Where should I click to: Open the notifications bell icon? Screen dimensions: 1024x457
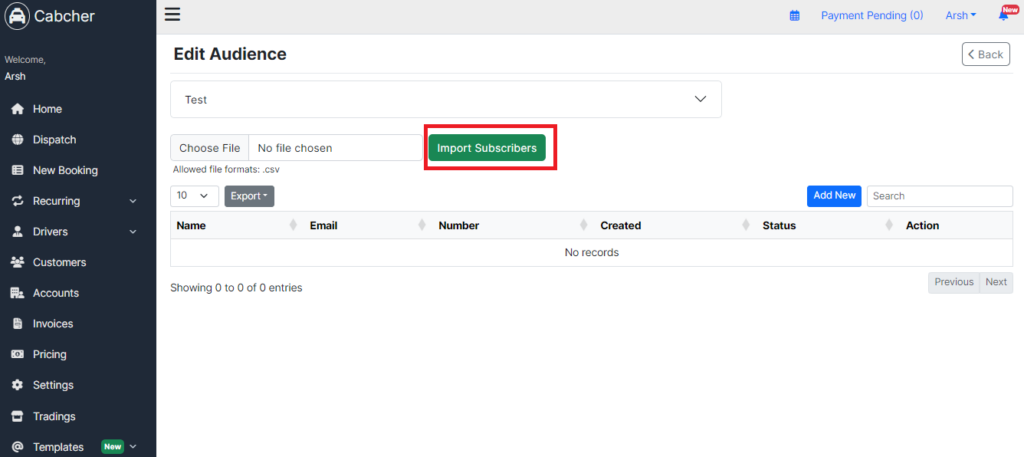(1004, 15)
